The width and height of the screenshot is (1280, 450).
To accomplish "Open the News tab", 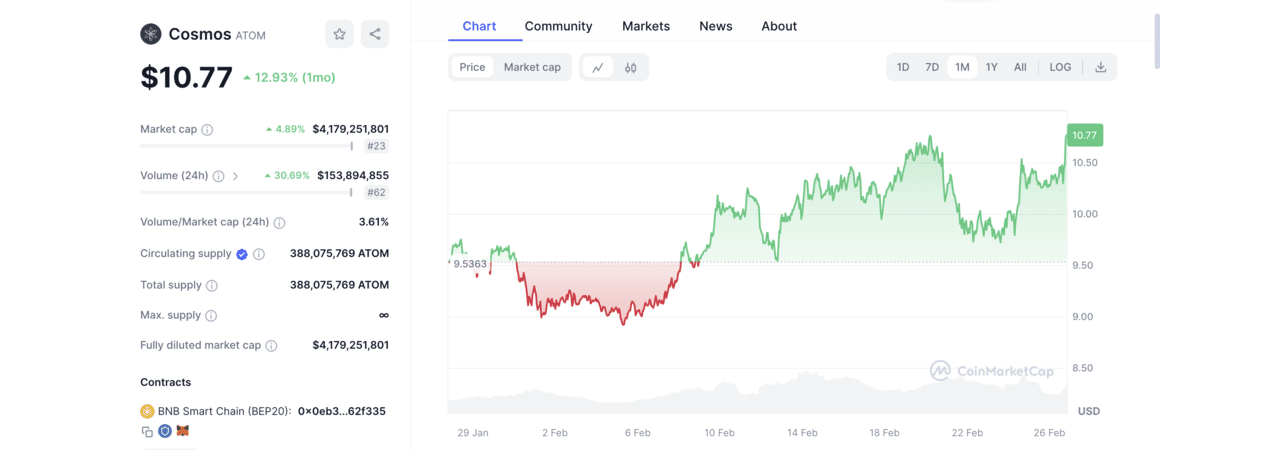I will tap(716, 26).
